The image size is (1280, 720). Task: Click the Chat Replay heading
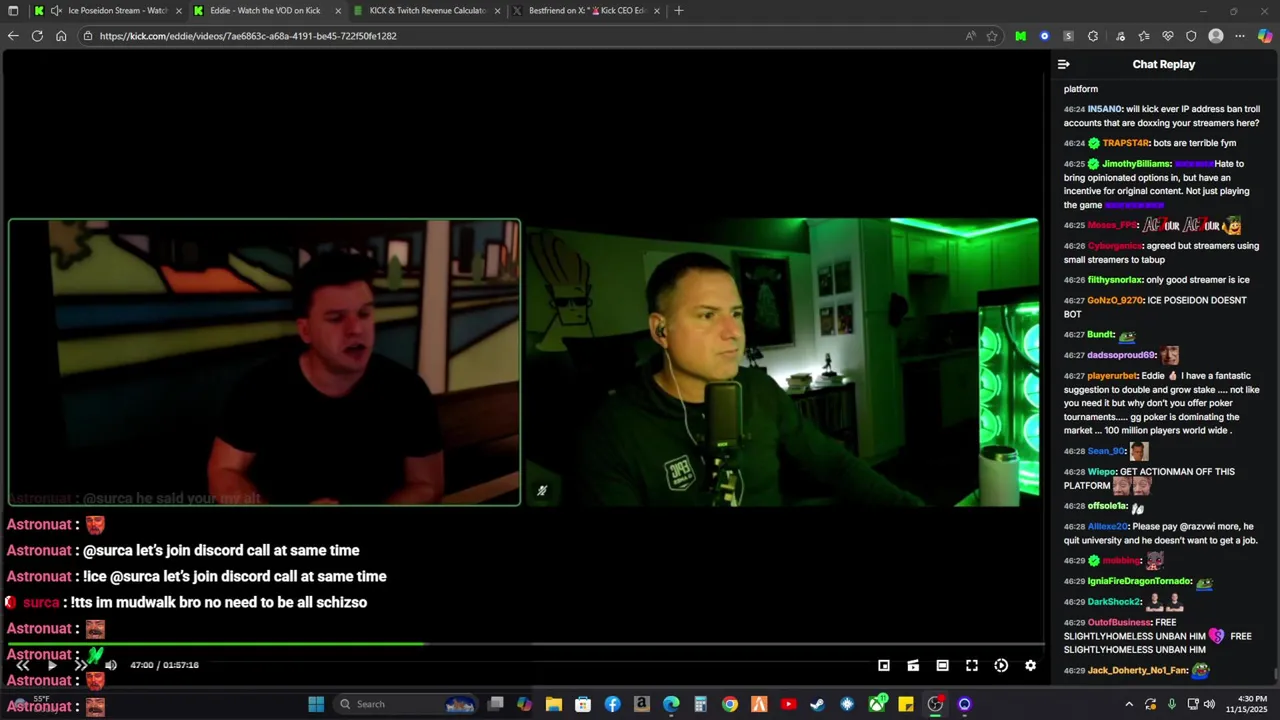[1163, 64]
